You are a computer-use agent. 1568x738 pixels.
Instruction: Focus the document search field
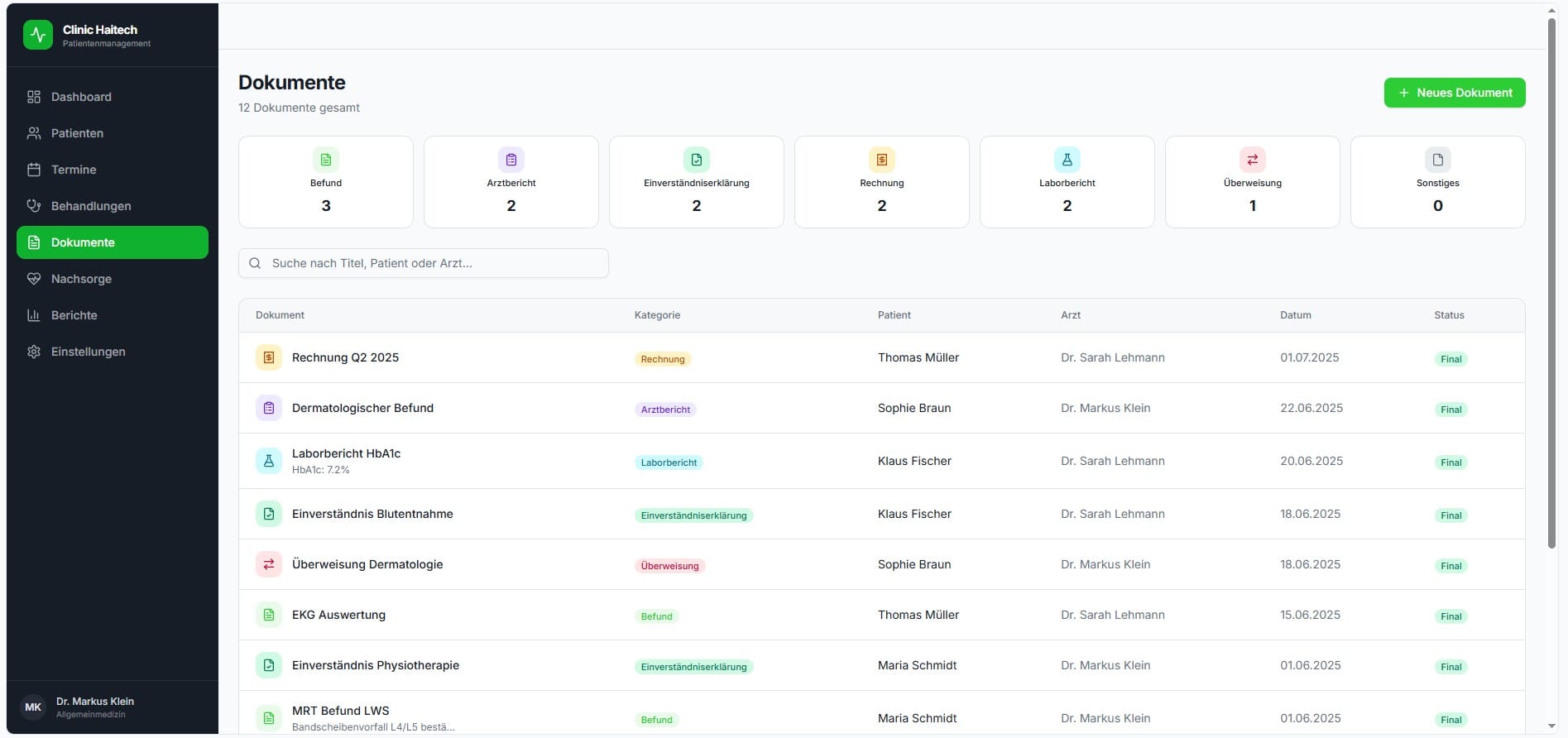pyautogui.click(x=424, y=263)
